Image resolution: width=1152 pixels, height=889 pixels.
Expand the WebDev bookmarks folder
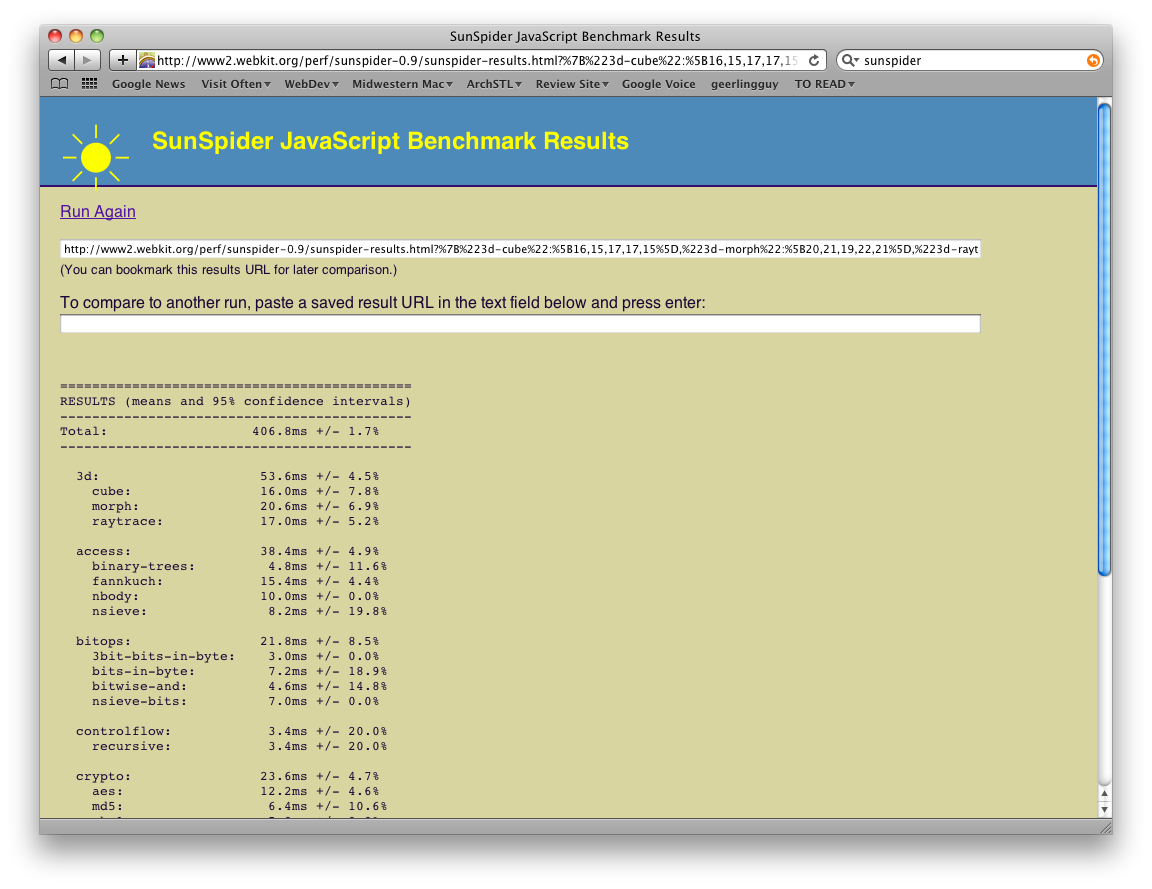[x=311, y=84]
